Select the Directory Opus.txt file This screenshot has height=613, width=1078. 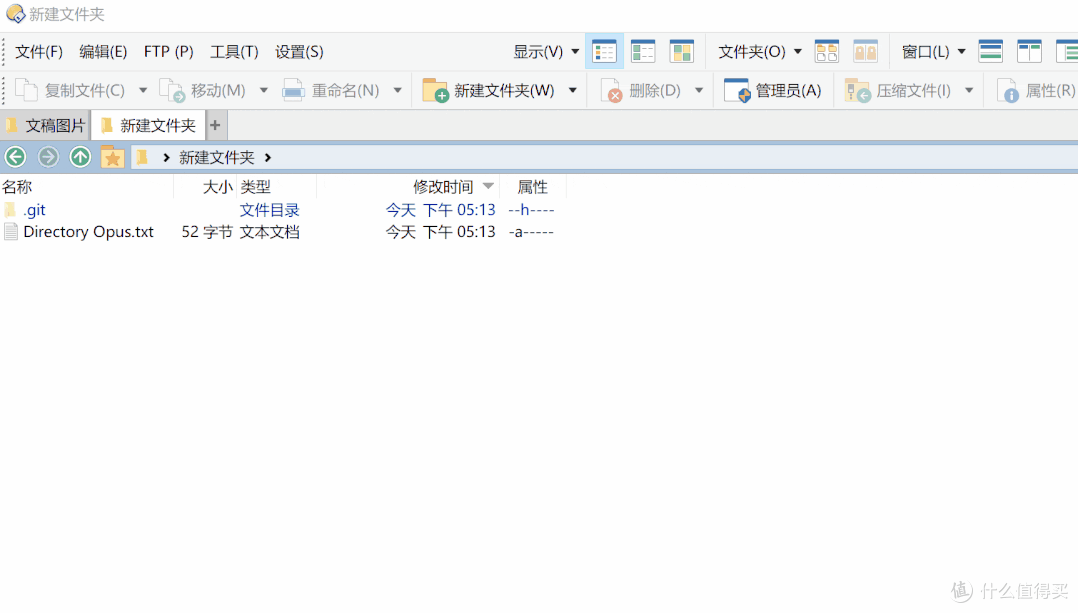pyautogui.click(x=88, y=232)
